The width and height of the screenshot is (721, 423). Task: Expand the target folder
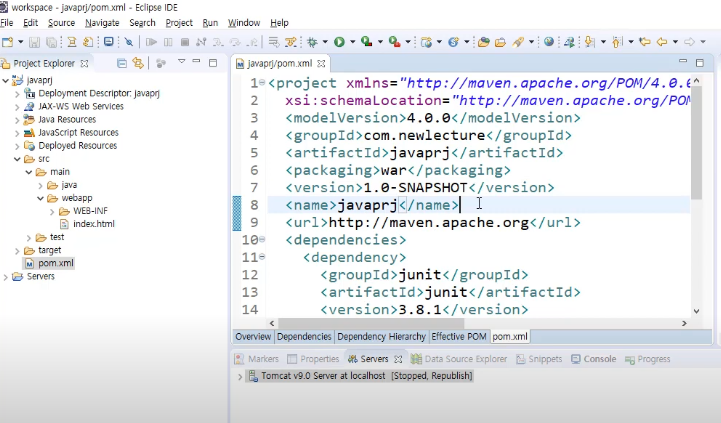(x=17, y=251)
